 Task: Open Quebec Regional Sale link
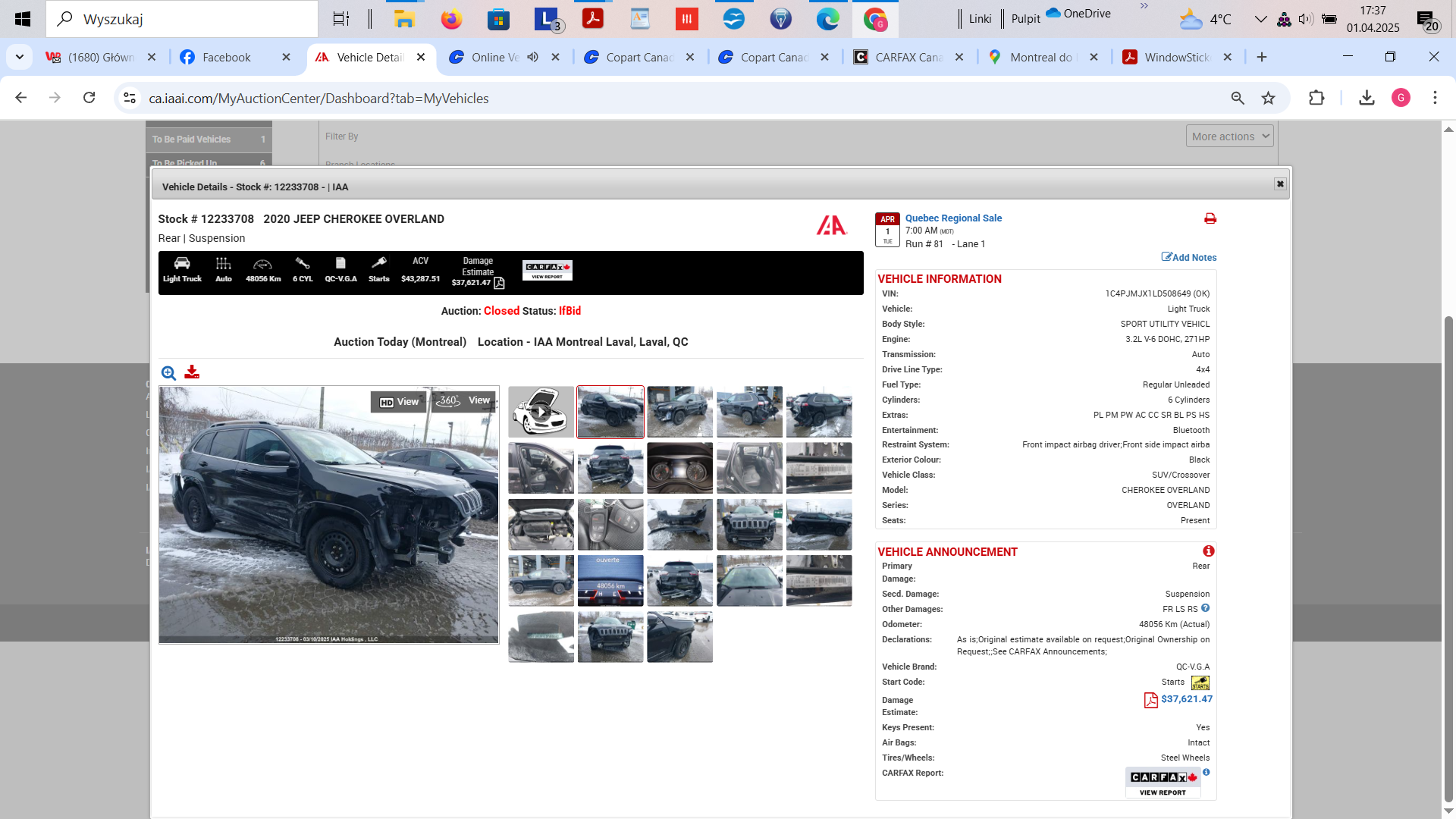click(953, 218)
